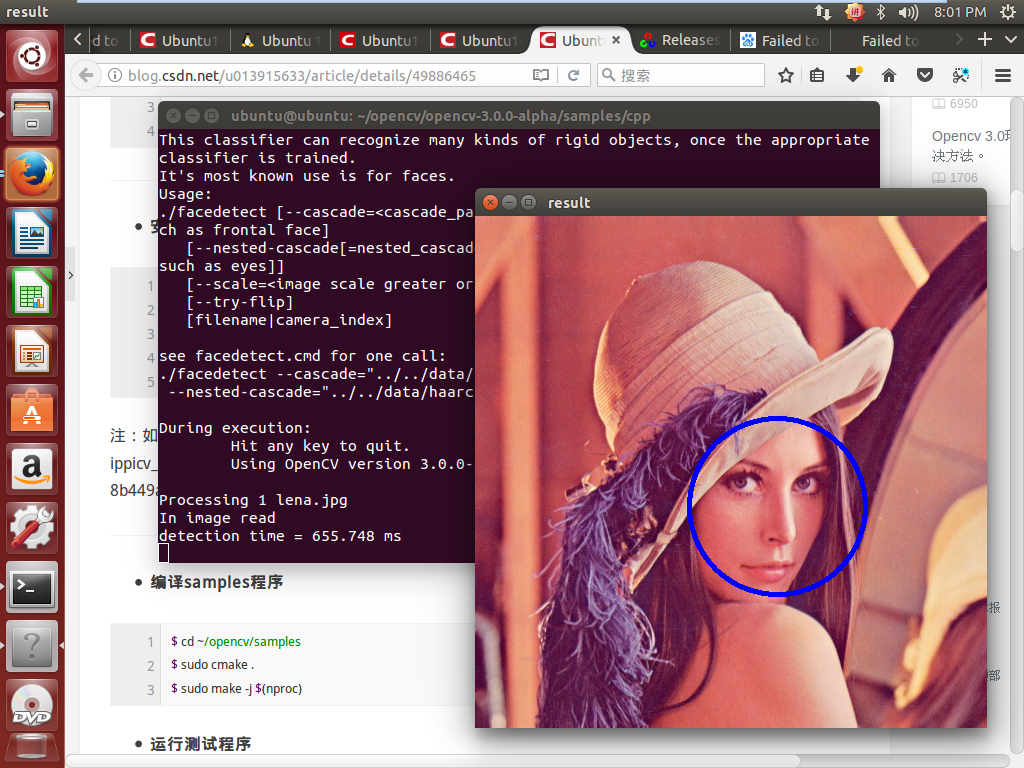Expand the collapsed side panel arrow
Screen dimensions: 1024x768
(70, 274)
